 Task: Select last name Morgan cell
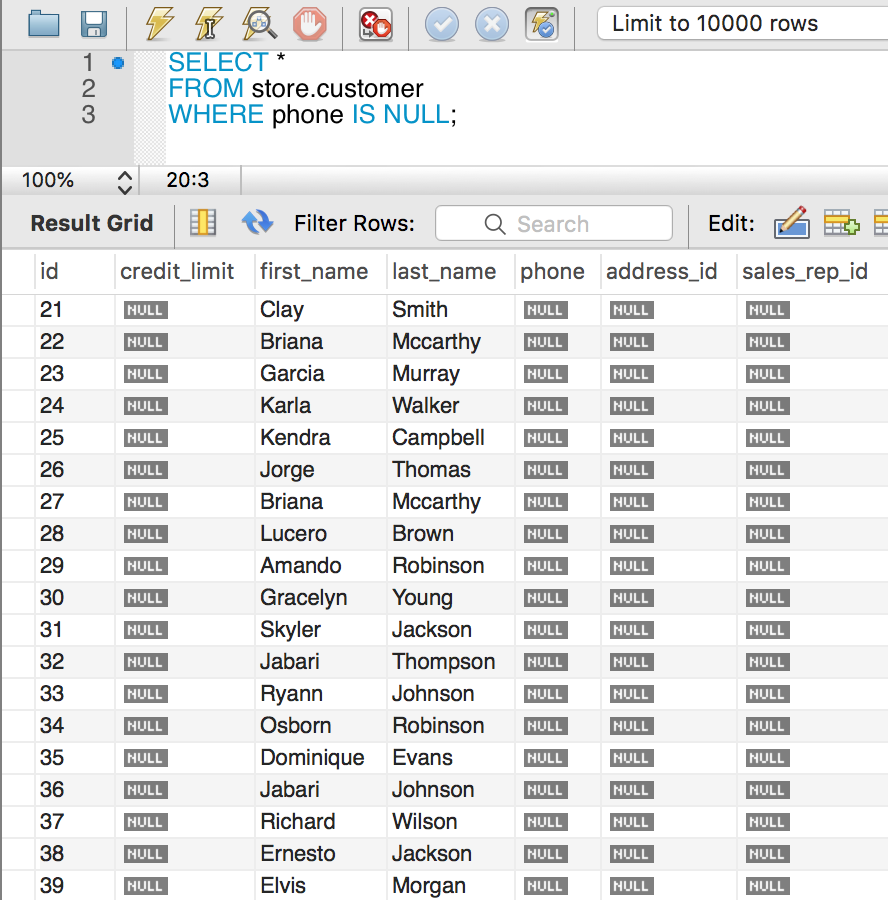451,886
